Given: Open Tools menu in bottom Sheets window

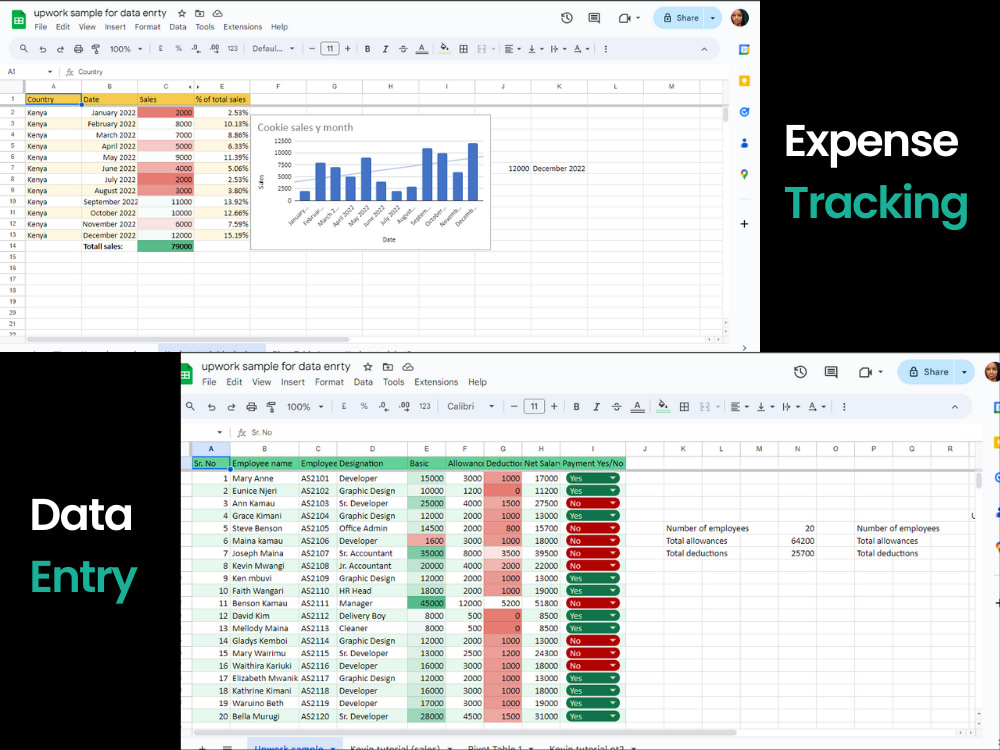Looking at the screenshot, I should point(393,382).
